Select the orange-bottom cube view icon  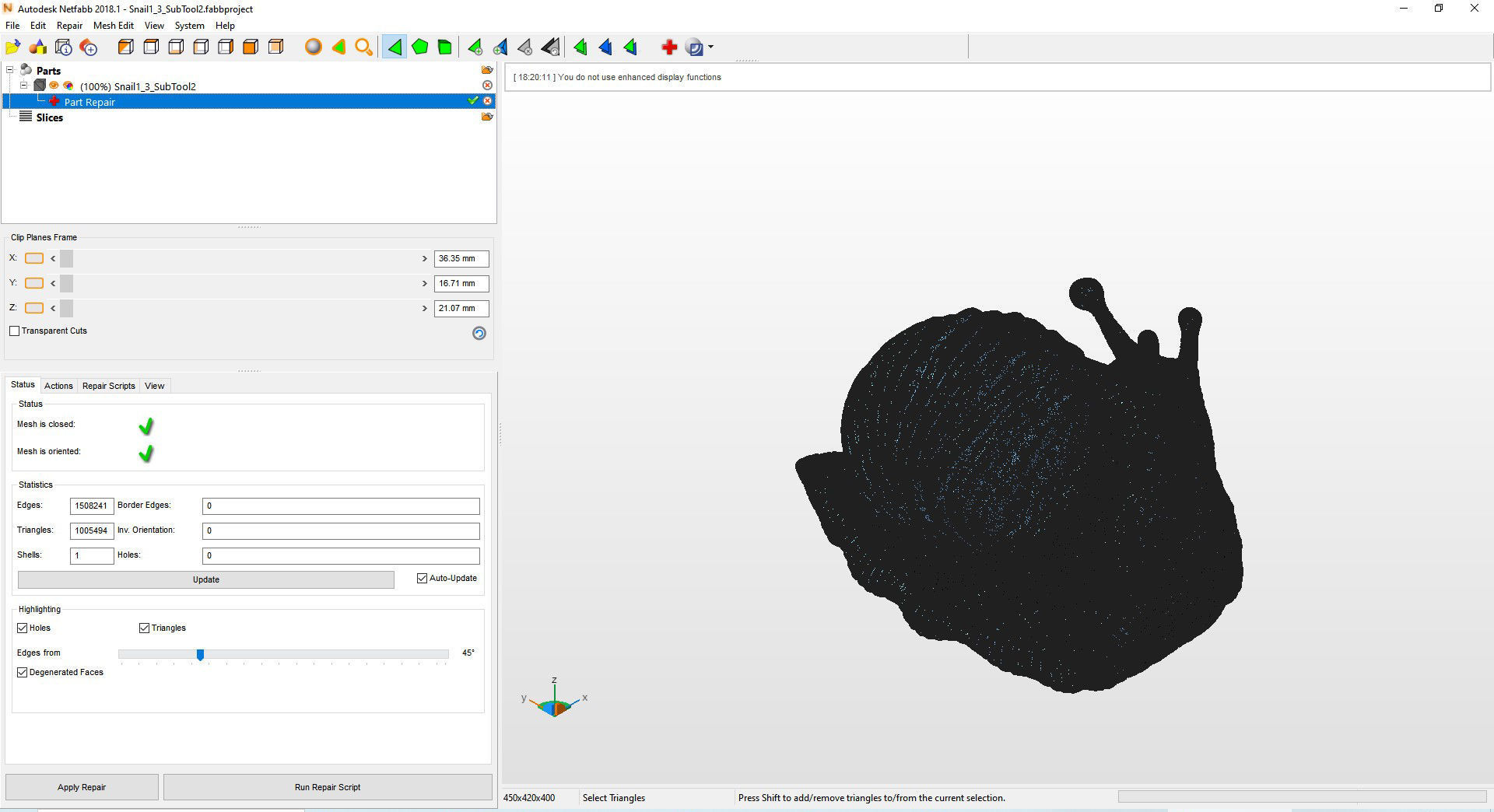176,47
